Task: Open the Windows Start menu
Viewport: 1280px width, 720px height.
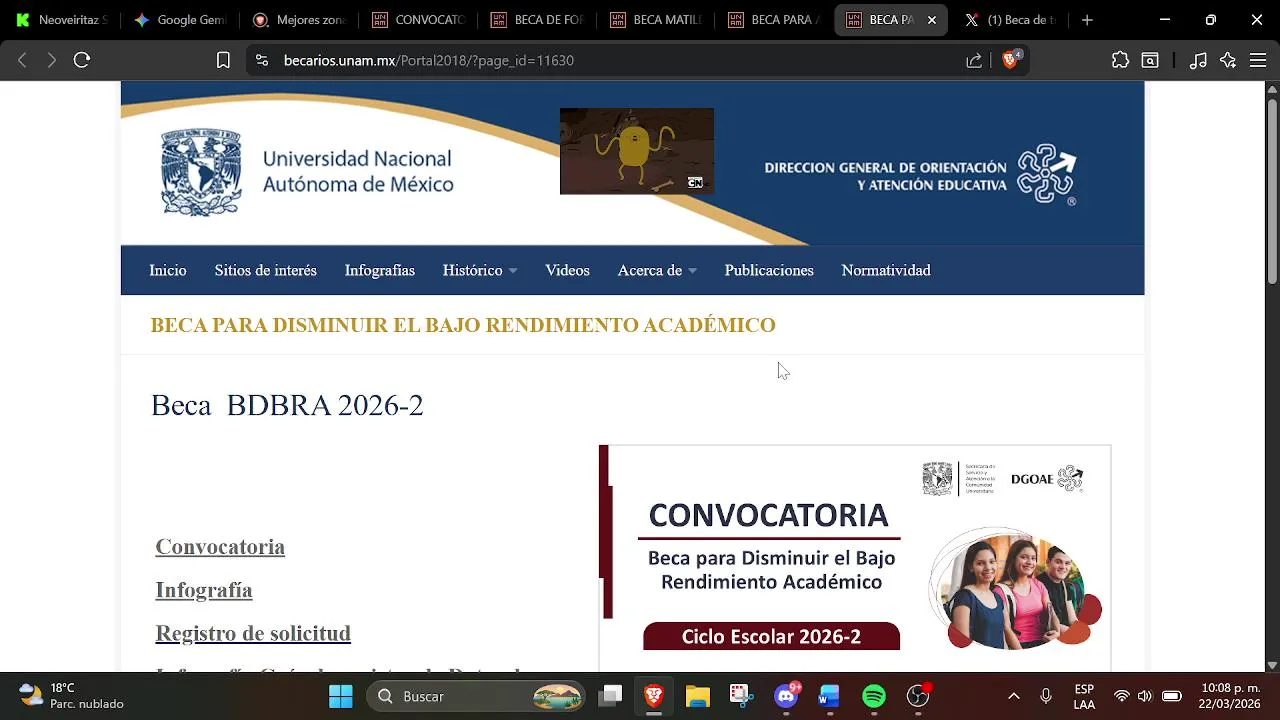Action: pos(341,696)
